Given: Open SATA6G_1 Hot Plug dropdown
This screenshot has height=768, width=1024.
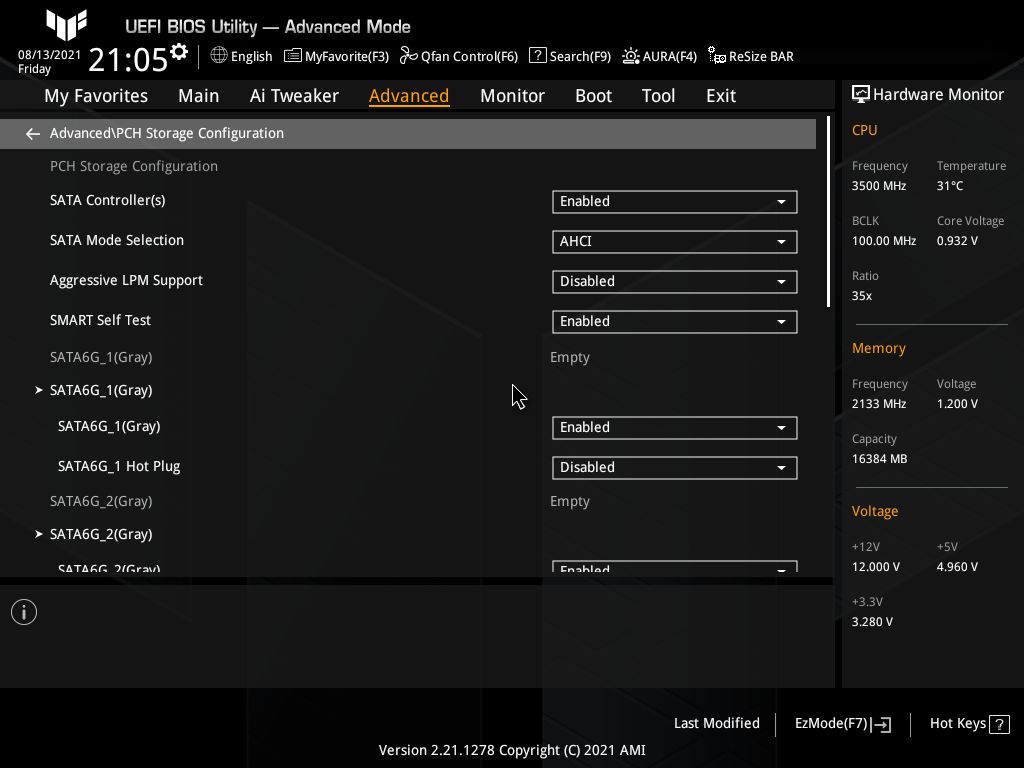Looking at the screenshot, I should point(675,468).
